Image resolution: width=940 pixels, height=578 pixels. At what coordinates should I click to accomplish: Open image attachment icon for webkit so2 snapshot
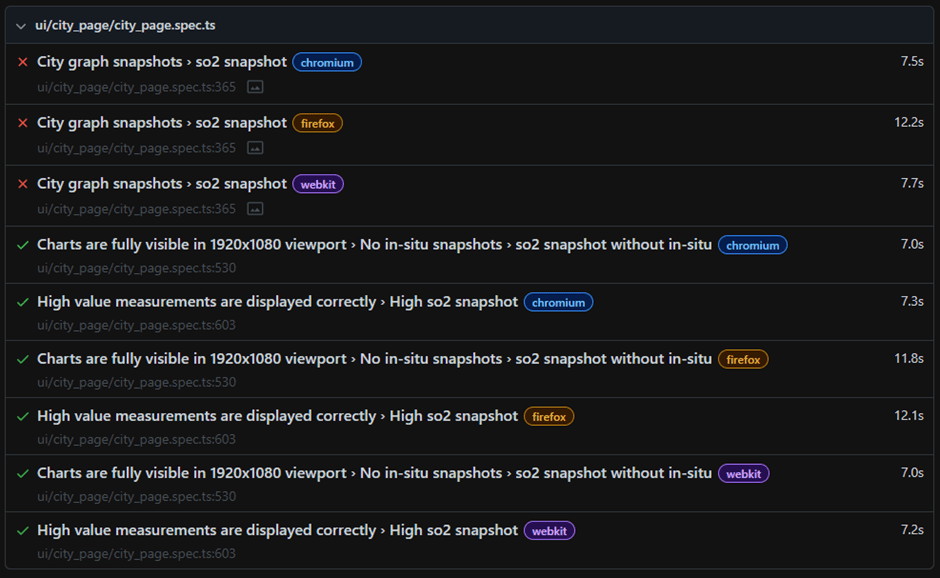255,209
